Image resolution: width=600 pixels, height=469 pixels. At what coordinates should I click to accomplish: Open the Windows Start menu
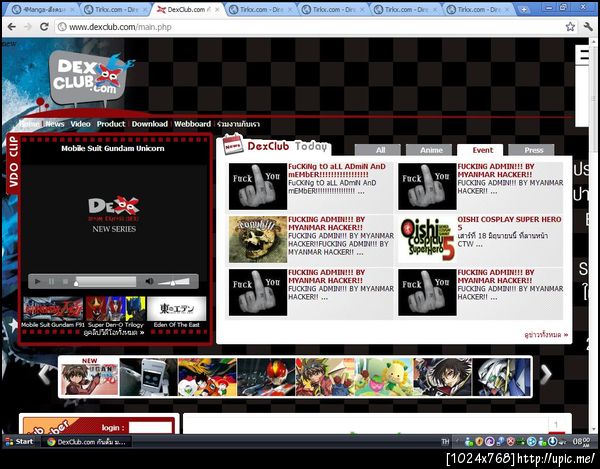point(19,441)
